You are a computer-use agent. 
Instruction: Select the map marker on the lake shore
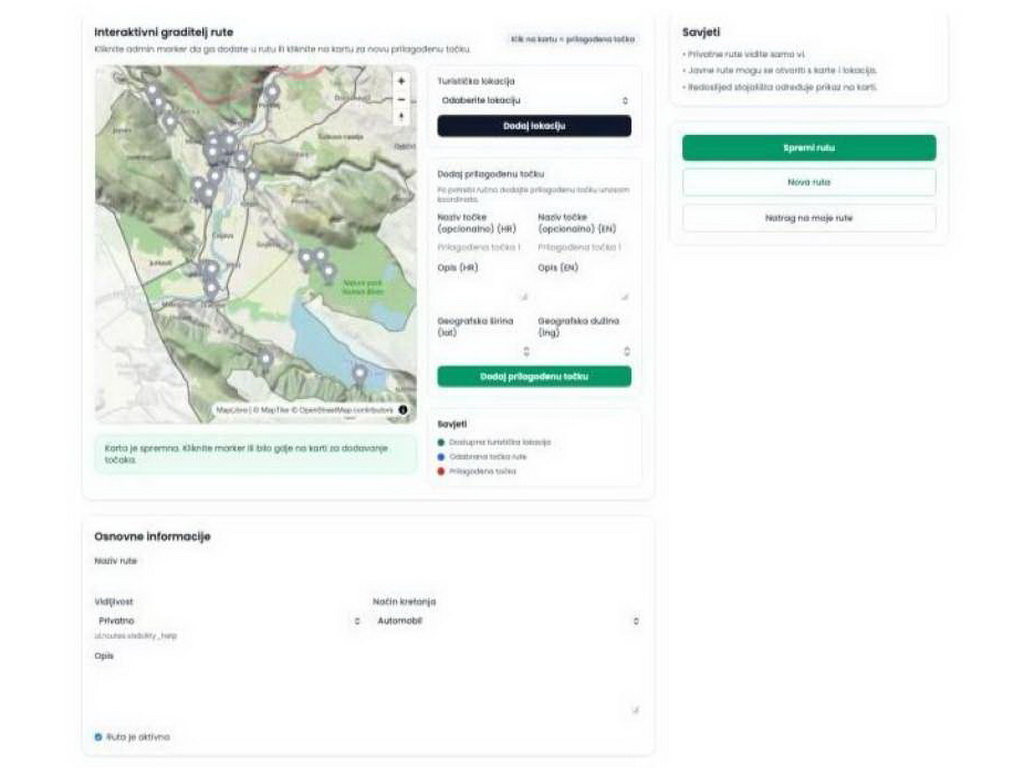click(359, 375)
